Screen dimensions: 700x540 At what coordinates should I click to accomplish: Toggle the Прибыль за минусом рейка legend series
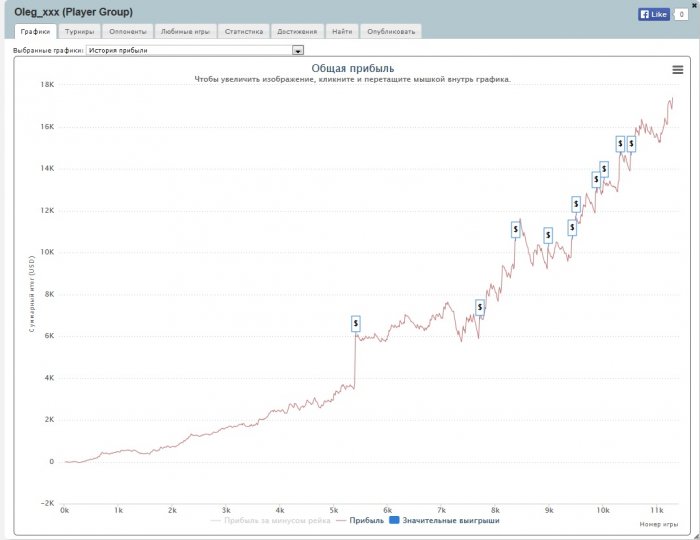point(271,520)
